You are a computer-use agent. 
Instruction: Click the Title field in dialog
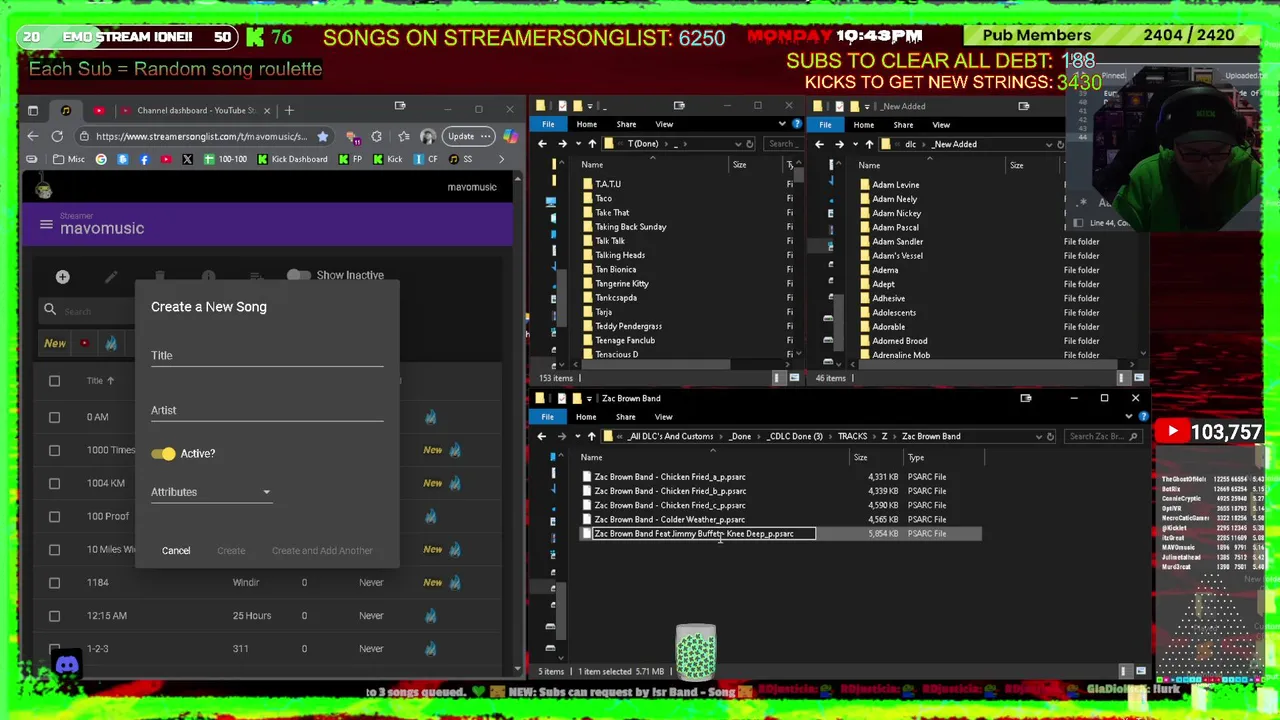coord(267,356)
